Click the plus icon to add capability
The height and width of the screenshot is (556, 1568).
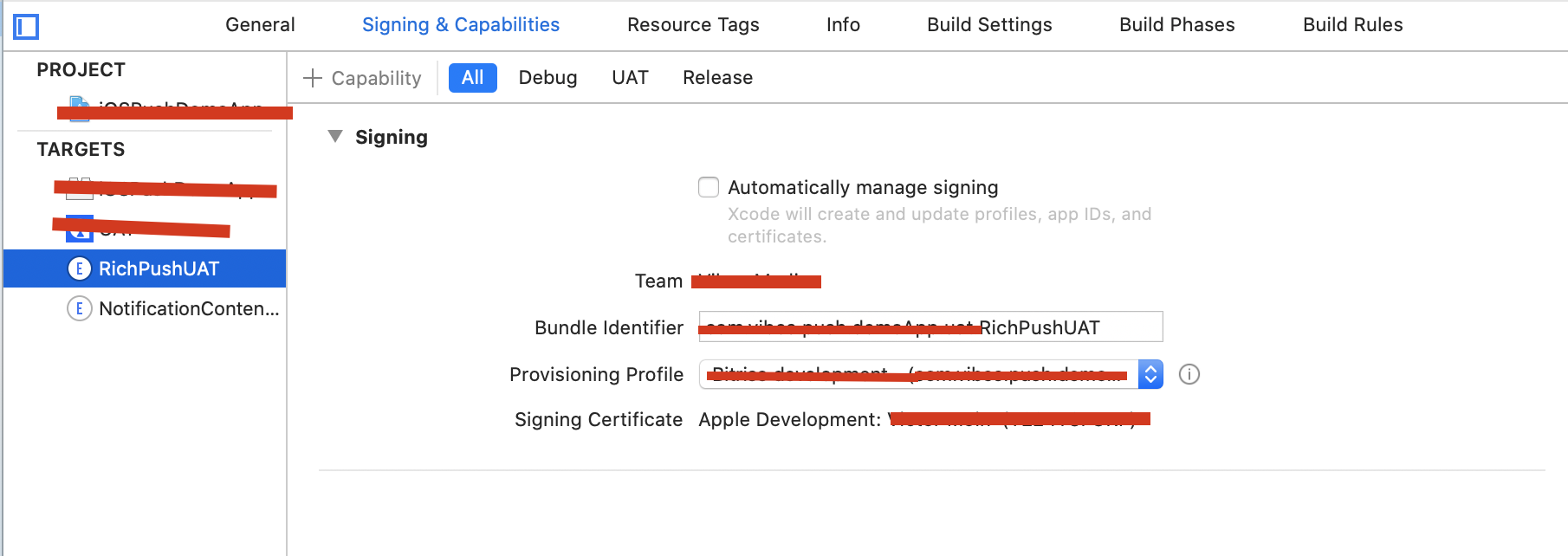pos(313,78)
